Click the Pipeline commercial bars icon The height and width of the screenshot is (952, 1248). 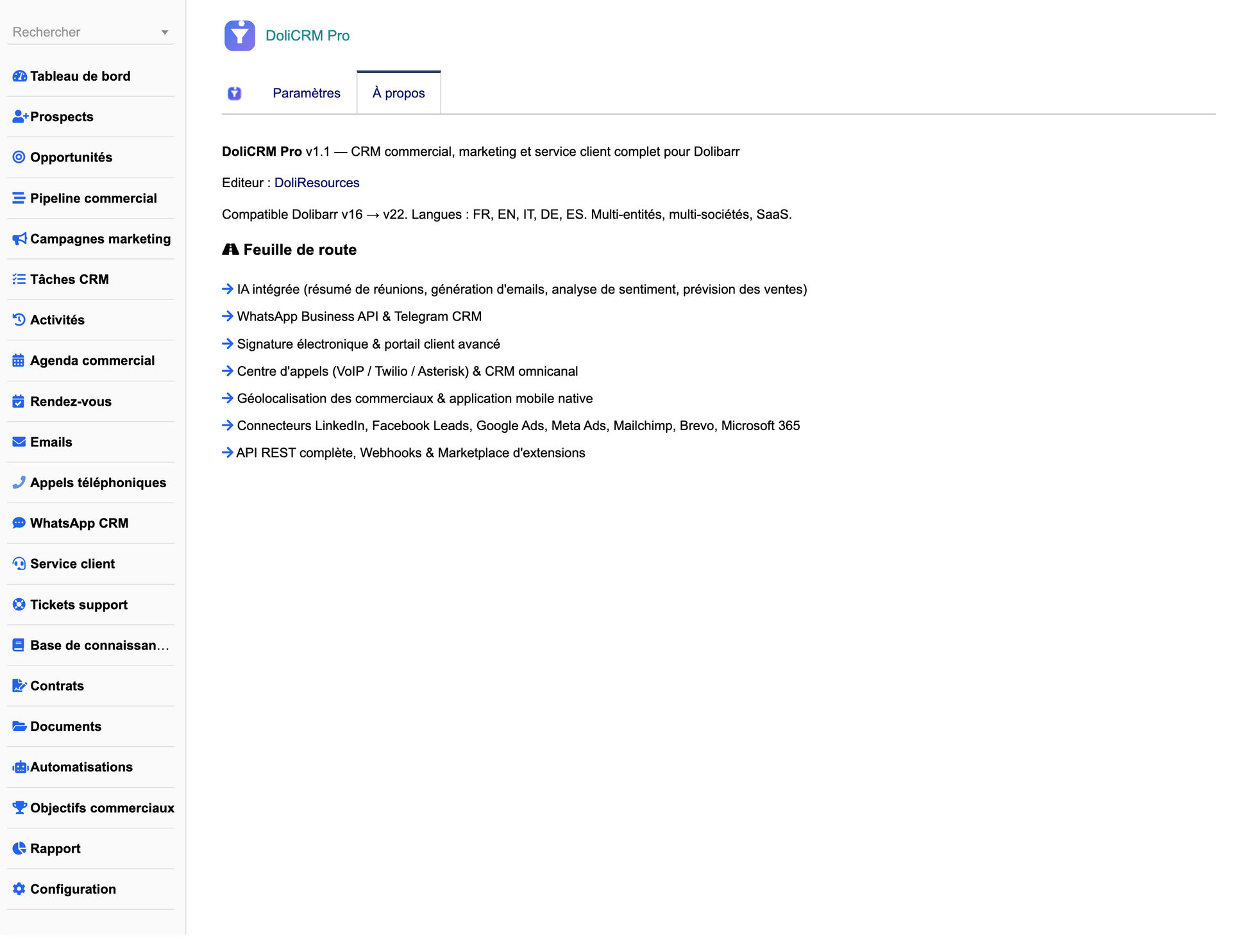[19, 198]
